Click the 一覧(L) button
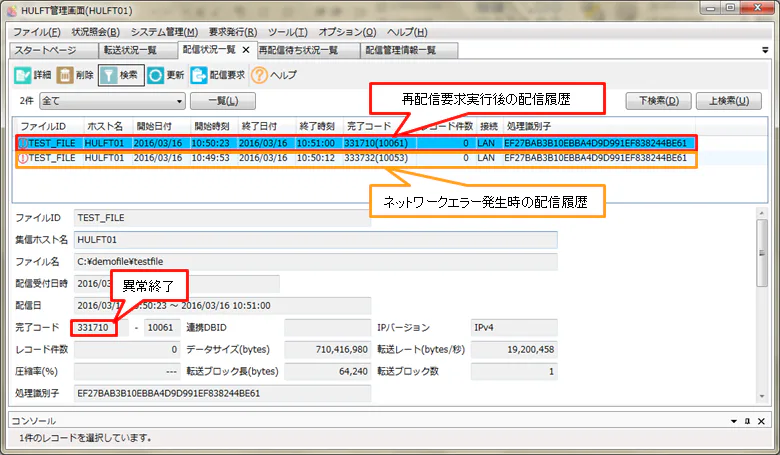The image size is (780, 455). click(223, 101)
